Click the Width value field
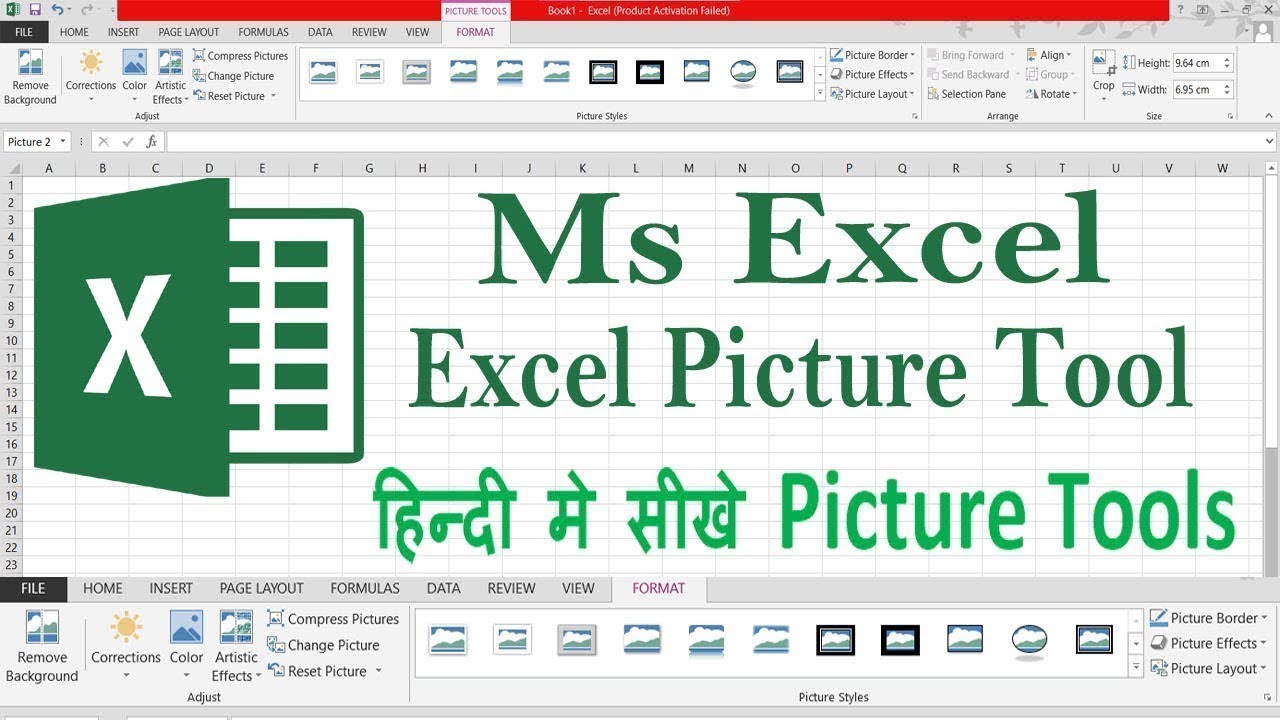This screenshot has width=1280, height=720. [x=1196, y=90]
